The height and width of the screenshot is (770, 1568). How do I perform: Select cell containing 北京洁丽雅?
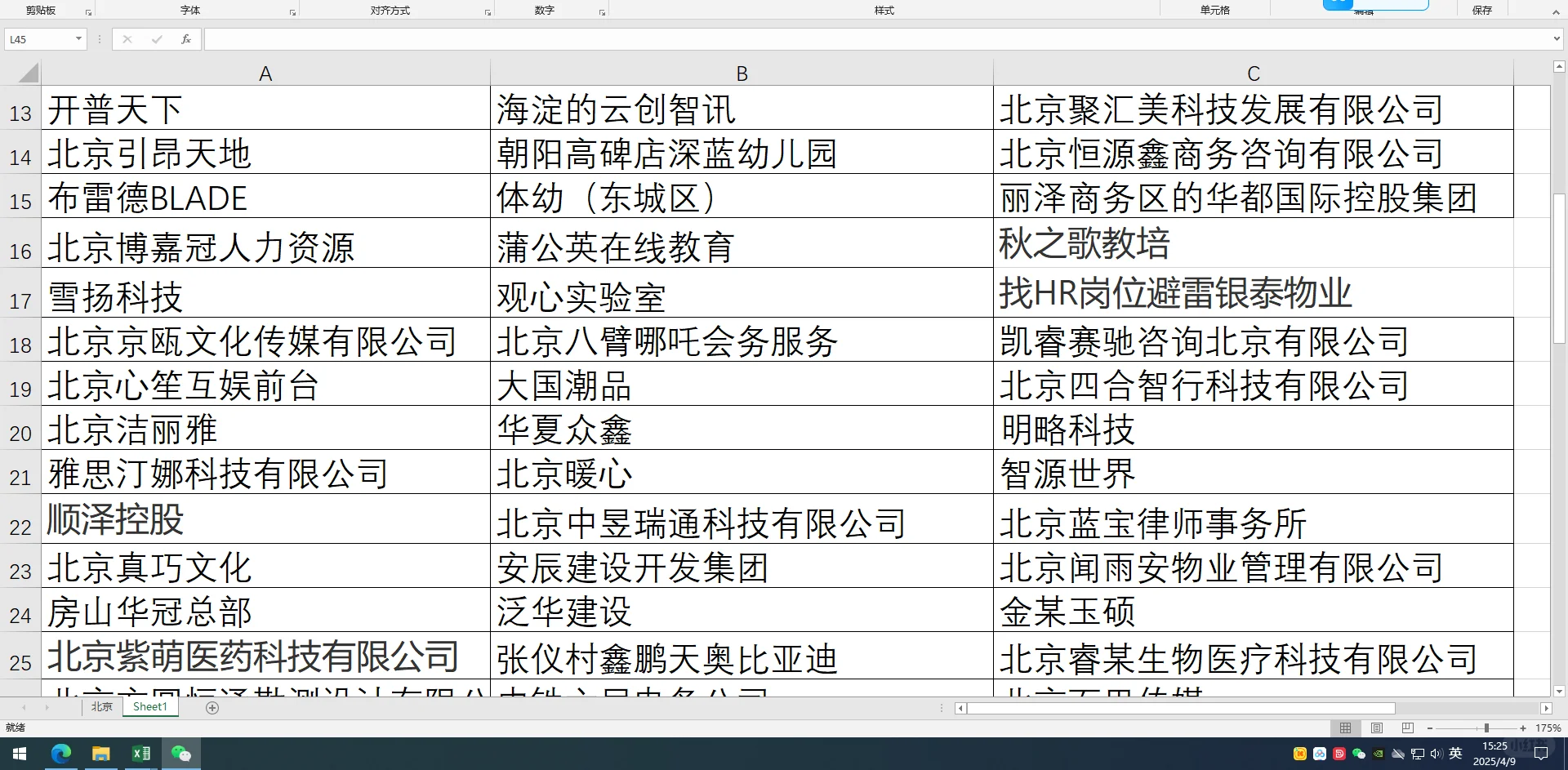[x=265, y=429]
